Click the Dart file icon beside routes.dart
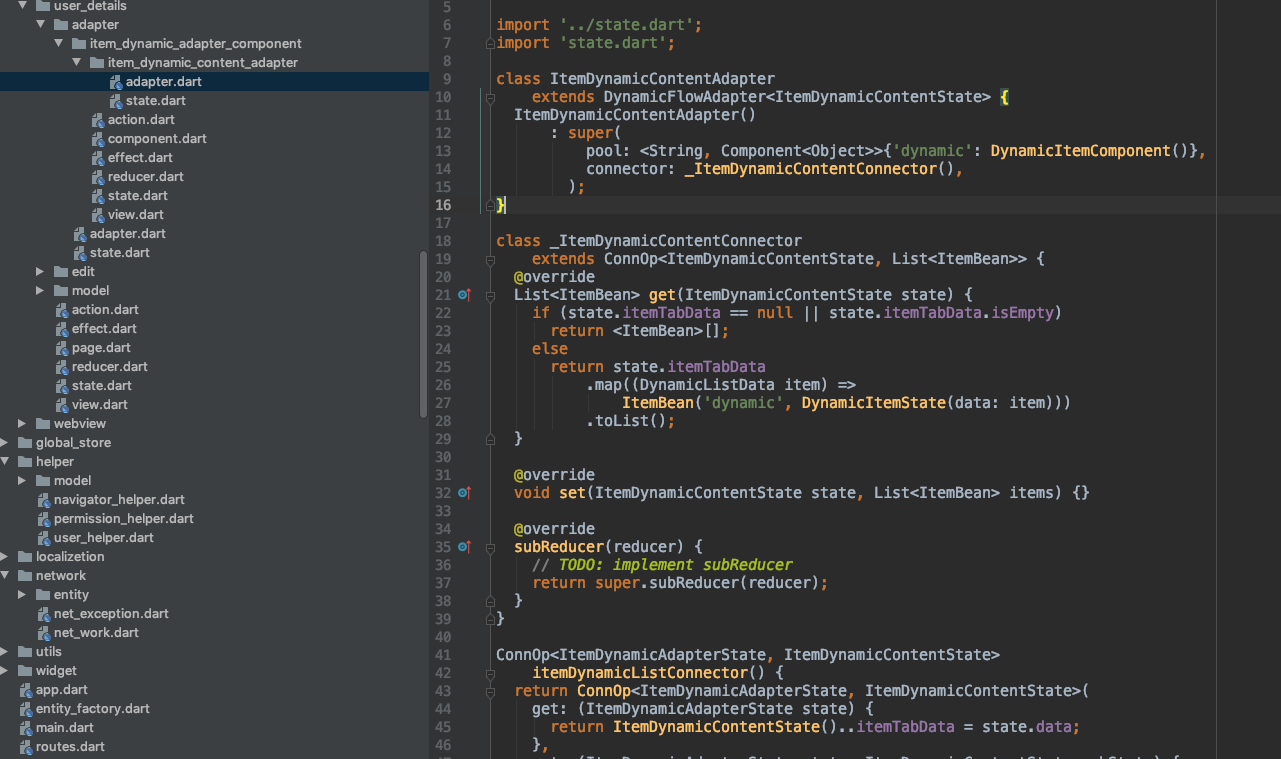The width and height of the screenshot is (1281, 759). (x=24, y=746)
